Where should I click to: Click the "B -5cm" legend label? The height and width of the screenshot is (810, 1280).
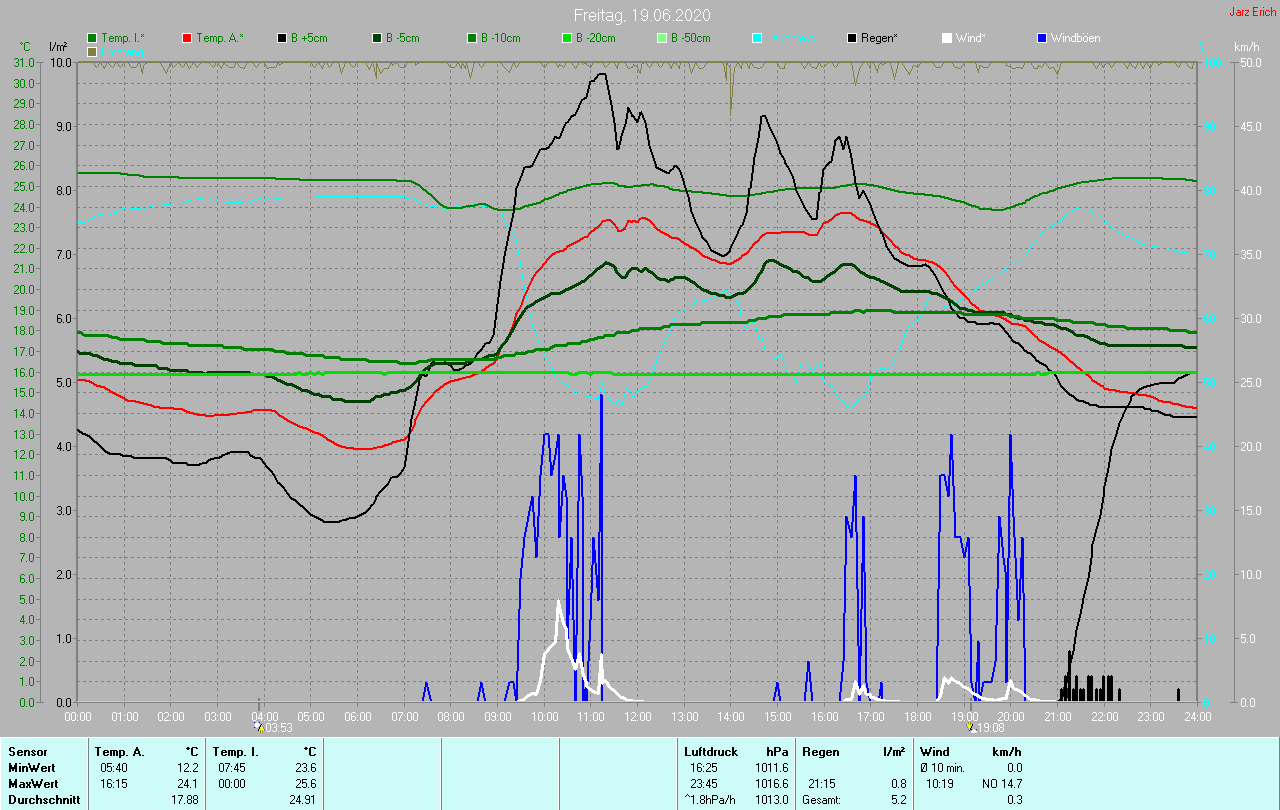tap(403, 38)
